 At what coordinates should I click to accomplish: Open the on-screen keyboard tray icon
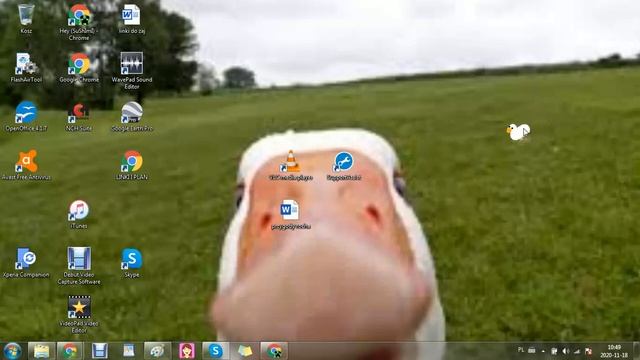coord(531,350)
